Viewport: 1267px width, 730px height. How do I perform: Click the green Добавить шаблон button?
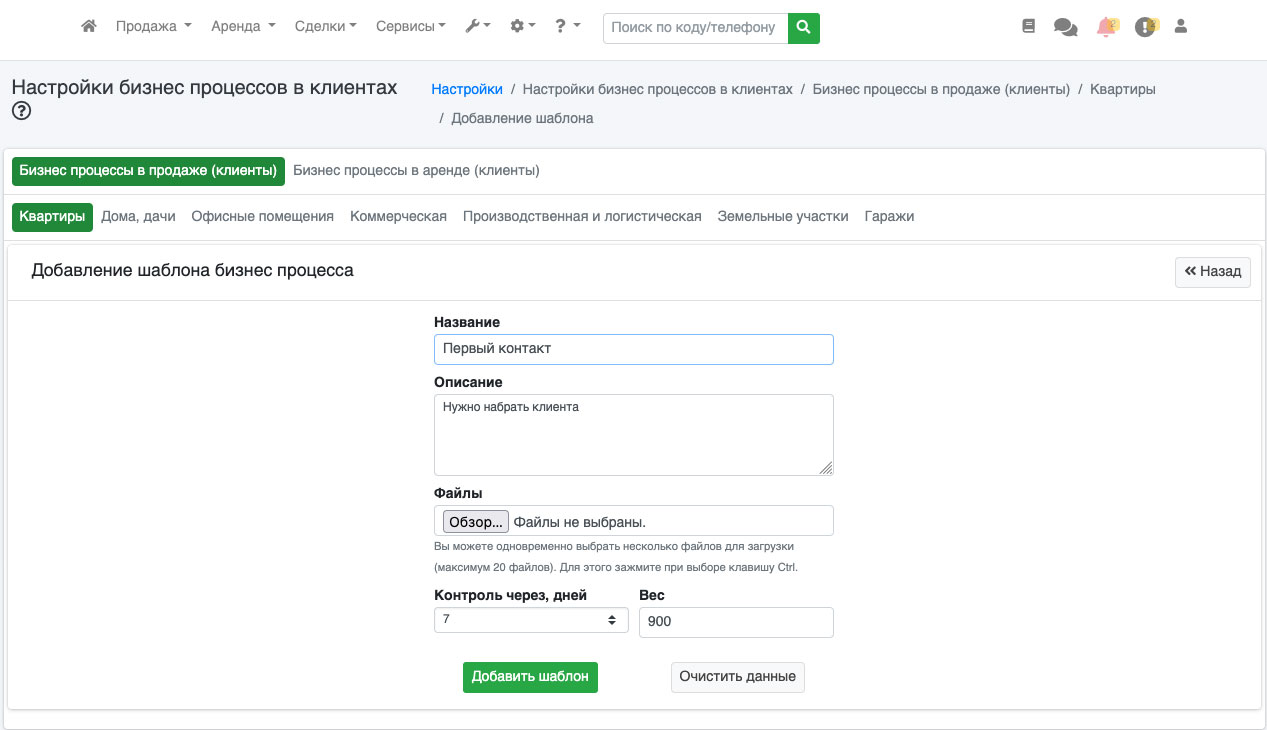coord(530,677)
